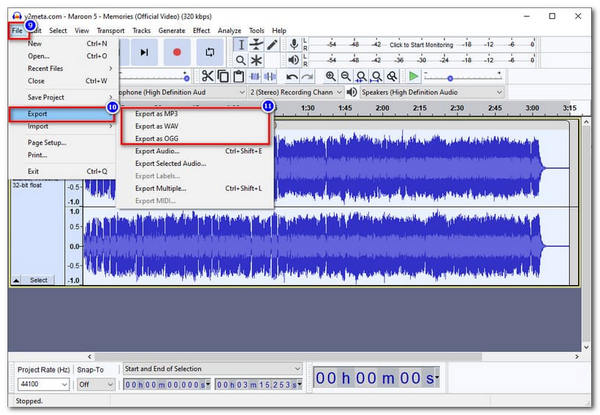
Task: Adjust the playback speed slider
Action: pos(450,78)
